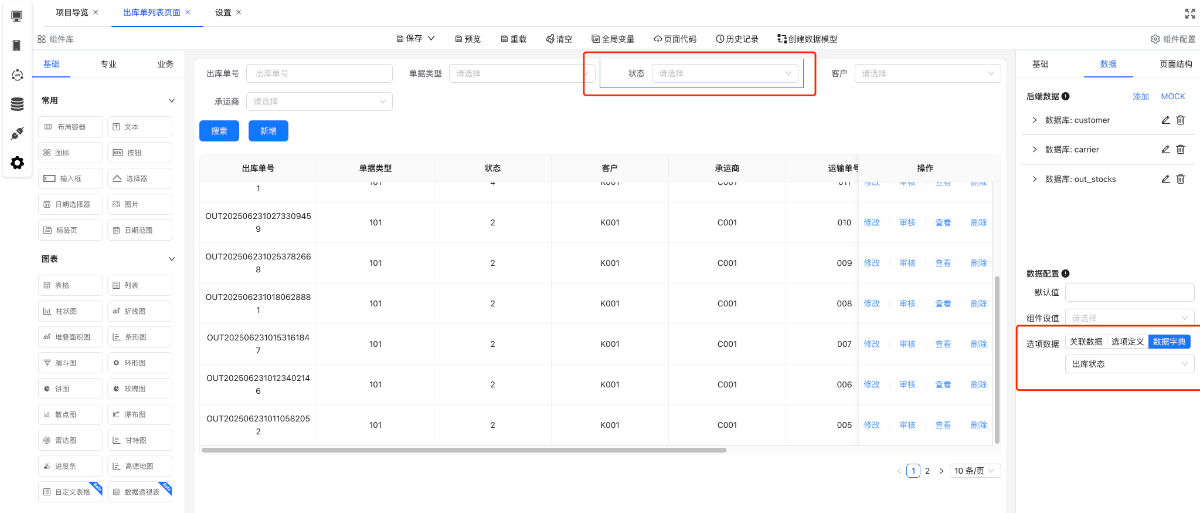Open 全局变量 global variables
The height and width of the screenshot is (513, 1200).
[x=613, y=39]
